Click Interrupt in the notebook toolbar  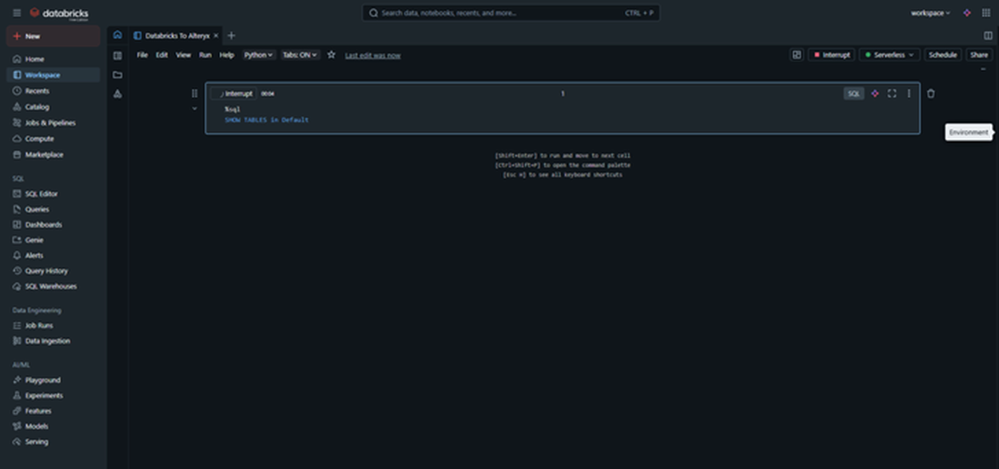point(831,55)
